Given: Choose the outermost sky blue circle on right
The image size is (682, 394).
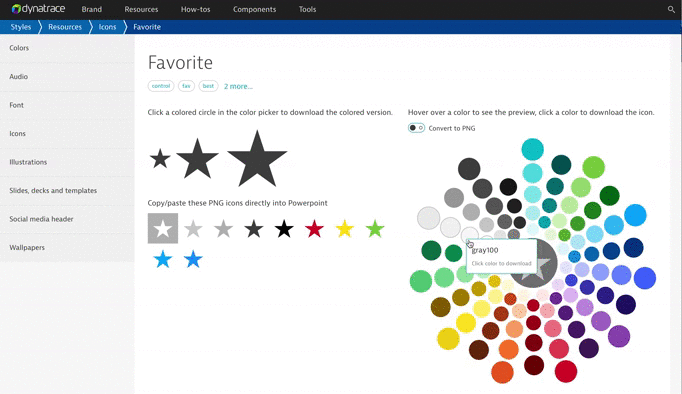Looking at the screenshot, I should pos(635,215).
